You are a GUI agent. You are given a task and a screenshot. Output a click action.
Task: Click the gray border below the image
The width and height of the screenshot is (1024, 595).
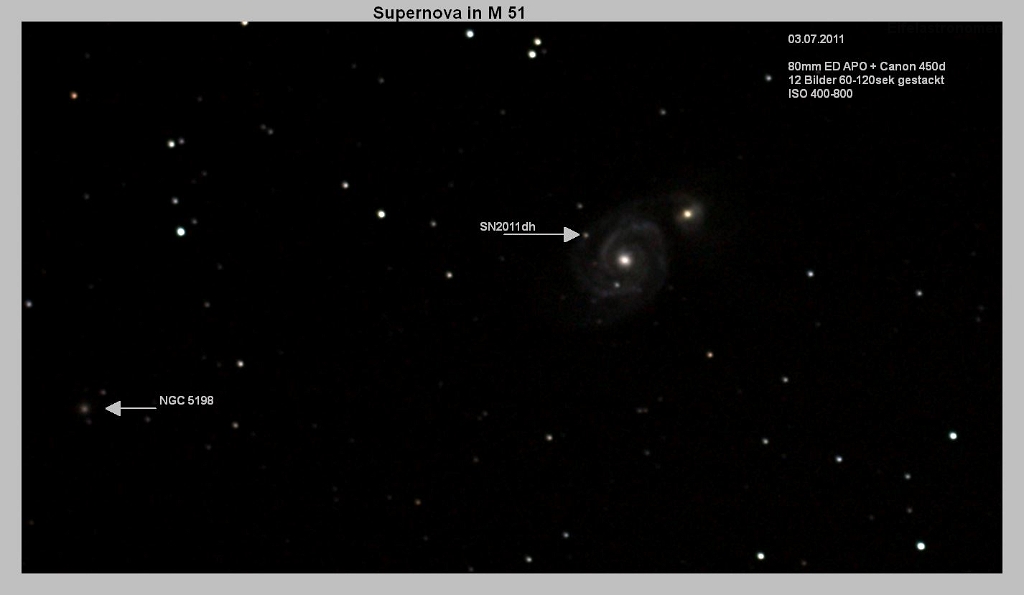[512, 584]
